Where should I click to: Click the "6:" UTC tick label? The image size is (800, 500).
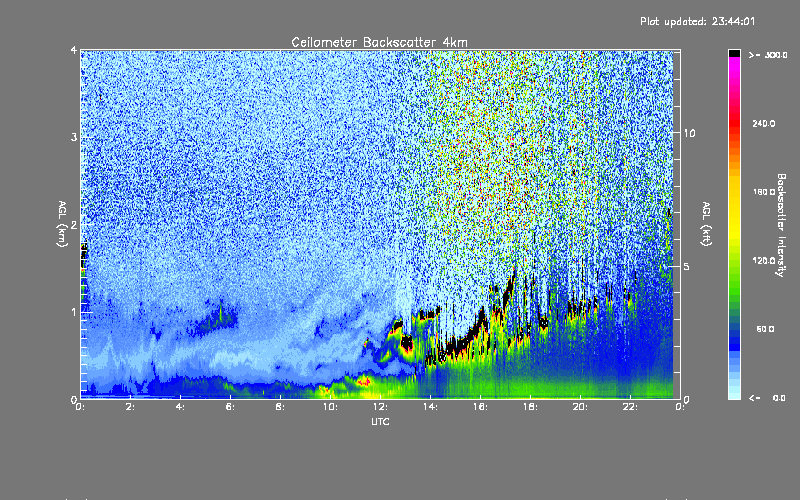point(231,407)
